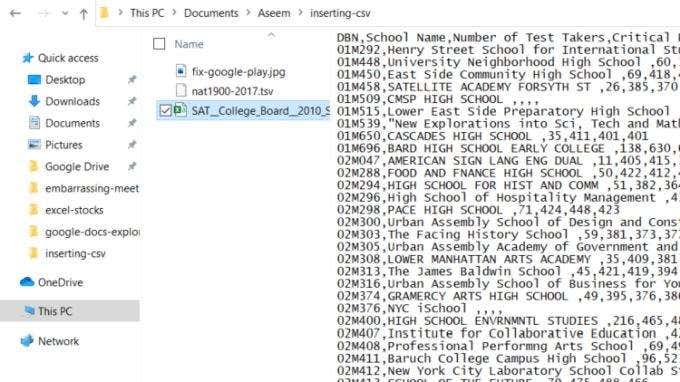Go up one folder level

[x=84, y=14]
